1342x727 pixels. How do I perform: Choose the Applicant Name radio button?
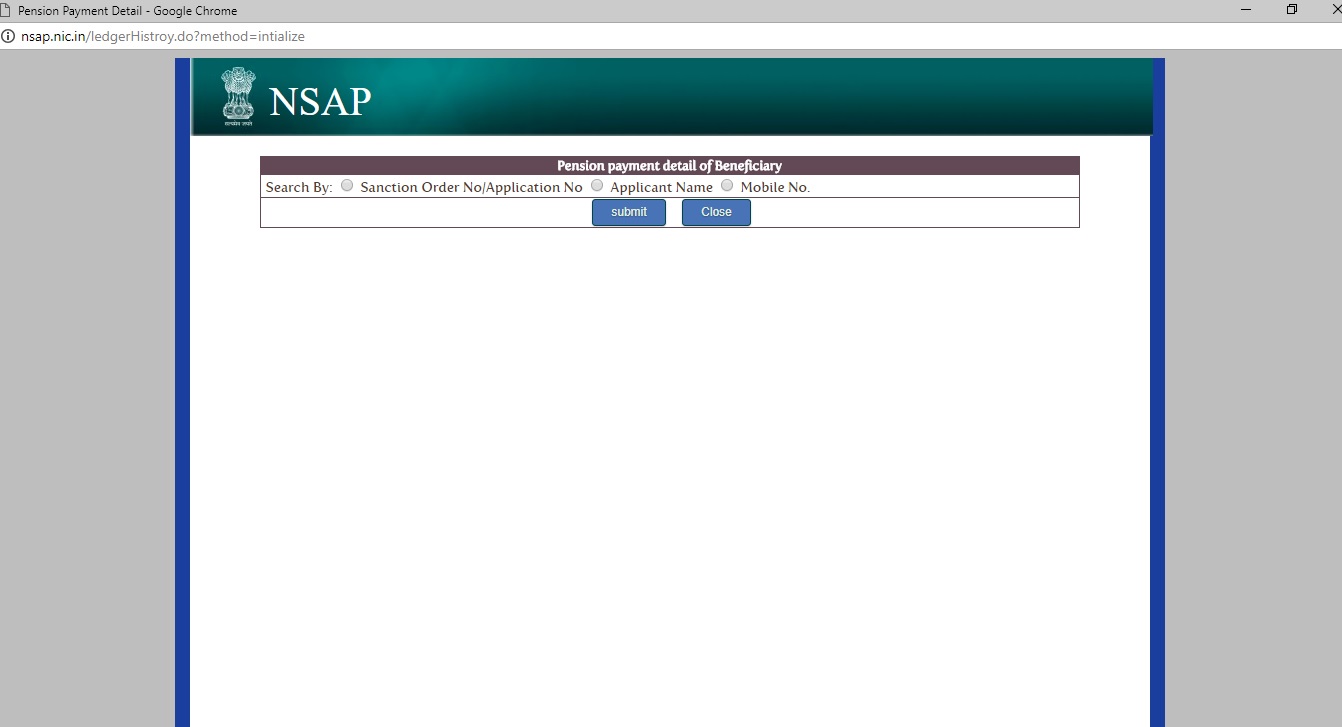597,185
